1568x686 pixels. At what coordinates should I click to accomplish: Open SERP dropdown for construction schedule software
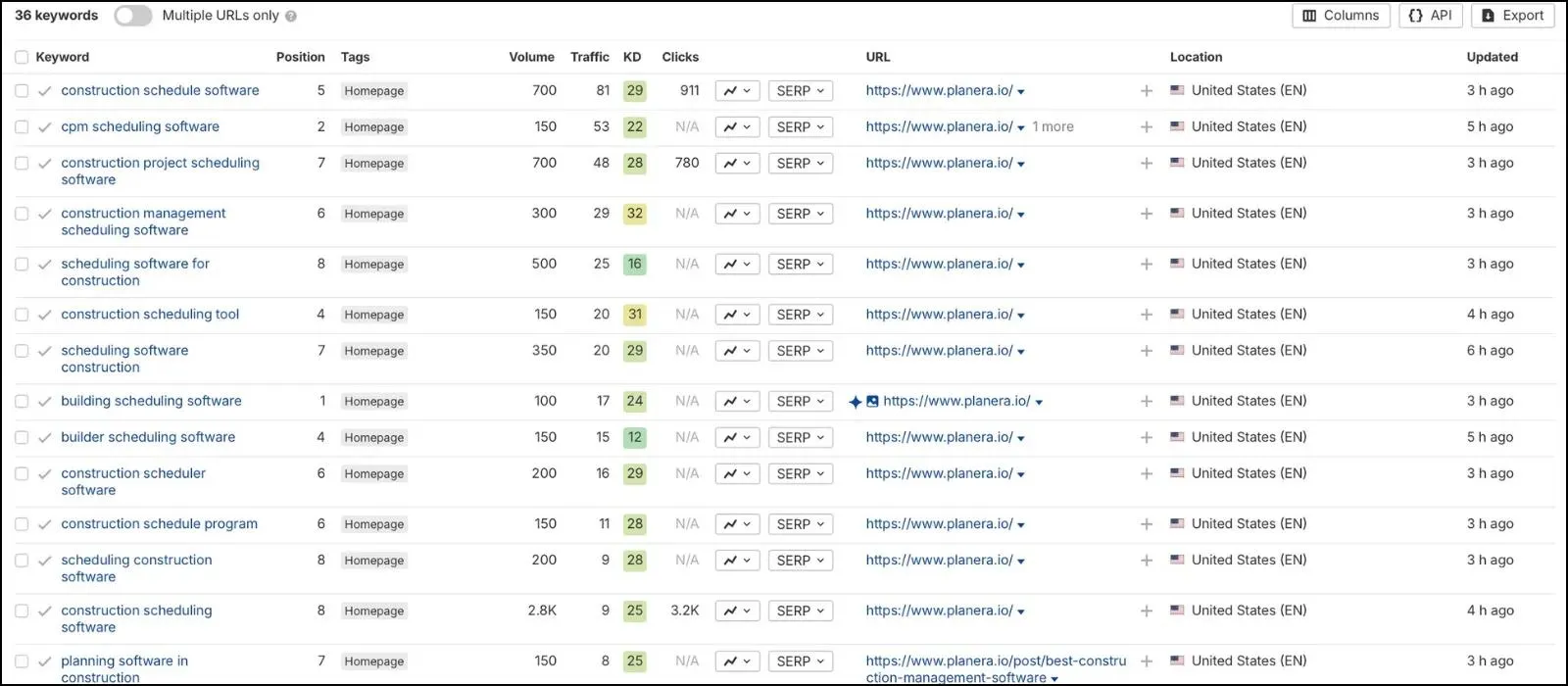801,91
